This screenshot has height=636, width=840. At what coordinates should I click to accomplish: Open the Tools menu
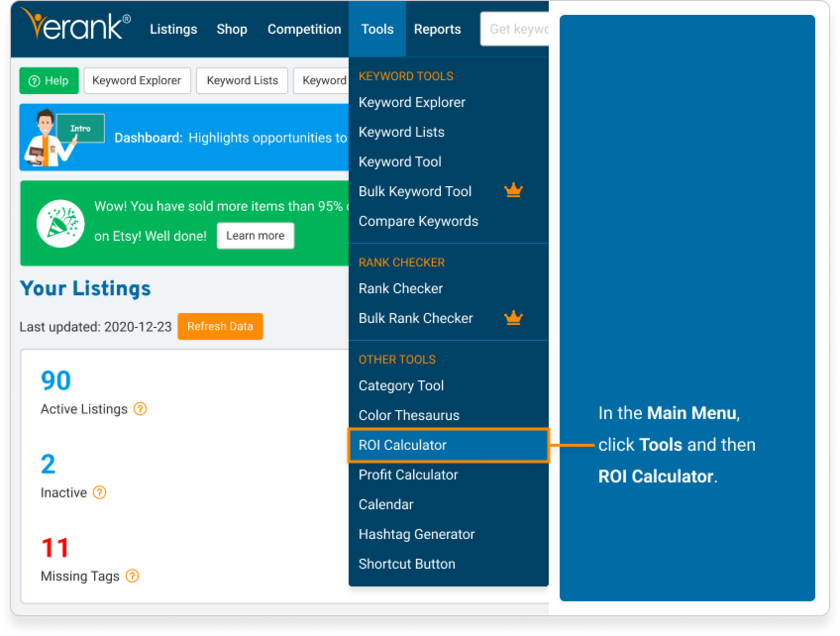[x=377, y=29]
